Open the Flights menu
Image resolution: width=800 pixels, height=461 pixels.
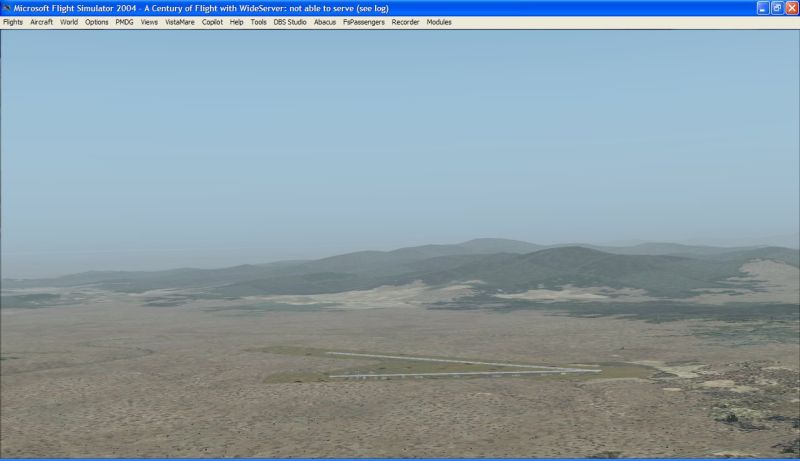click(x=13, y=22)
